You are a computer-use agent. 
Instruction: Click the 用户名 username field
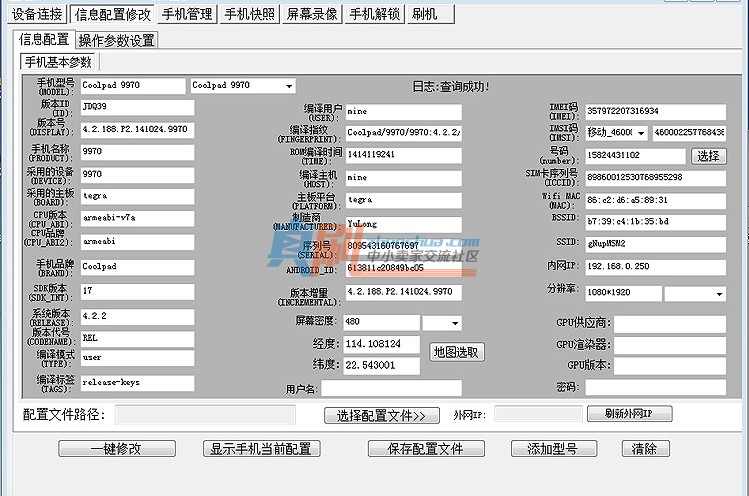[392, 388]
